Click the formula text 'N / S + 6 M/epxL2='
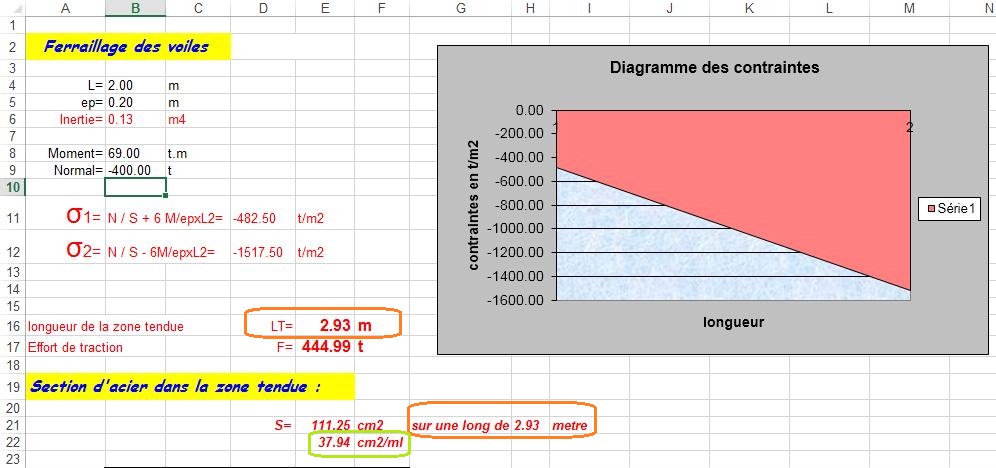996x468 pixels. coord(165,218)
